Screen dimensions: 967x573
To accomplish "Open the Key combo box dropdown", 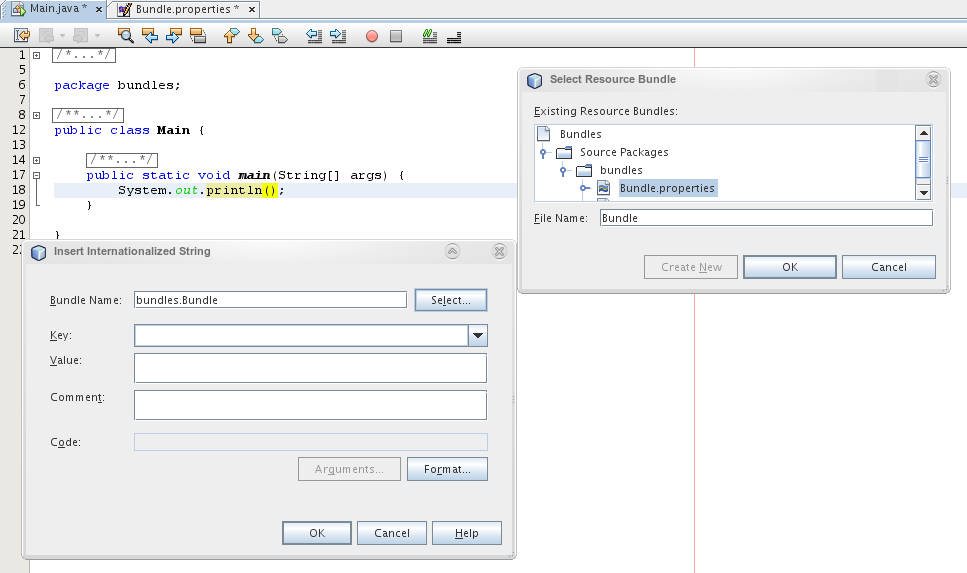I will coord(478,336).
